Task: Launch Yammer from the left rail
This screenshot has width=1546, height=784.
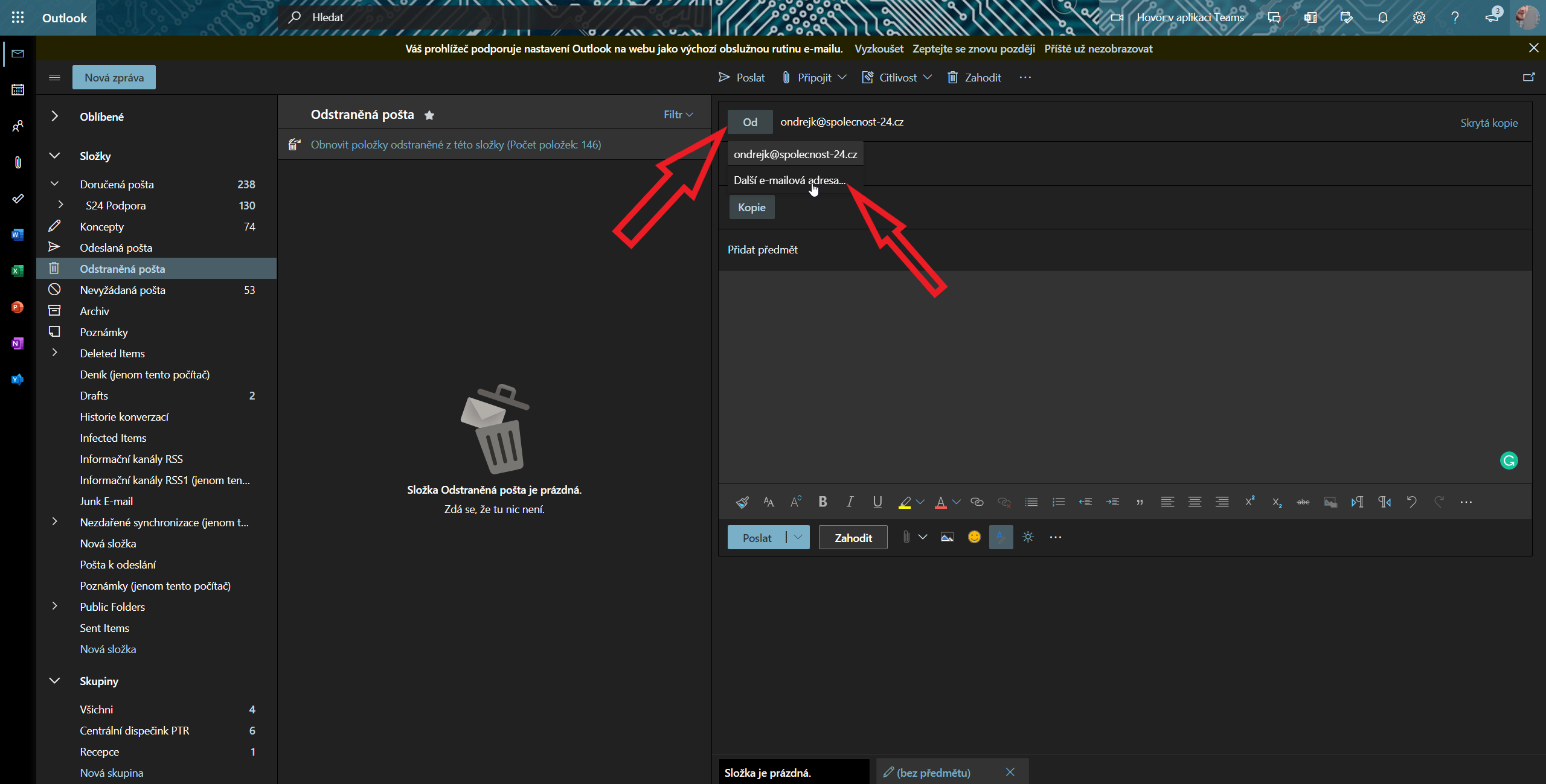Action: [x=18, y=380]
